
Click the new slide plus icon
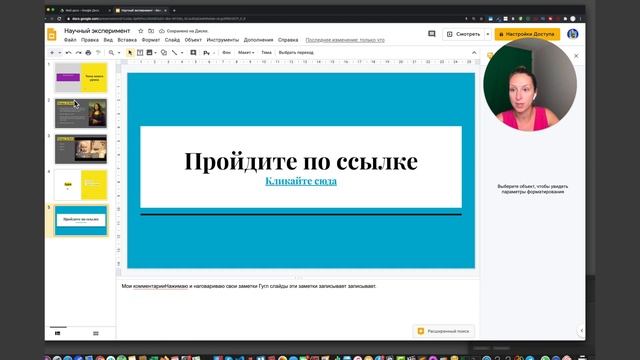pyautogui.click(x=52, y=53)
